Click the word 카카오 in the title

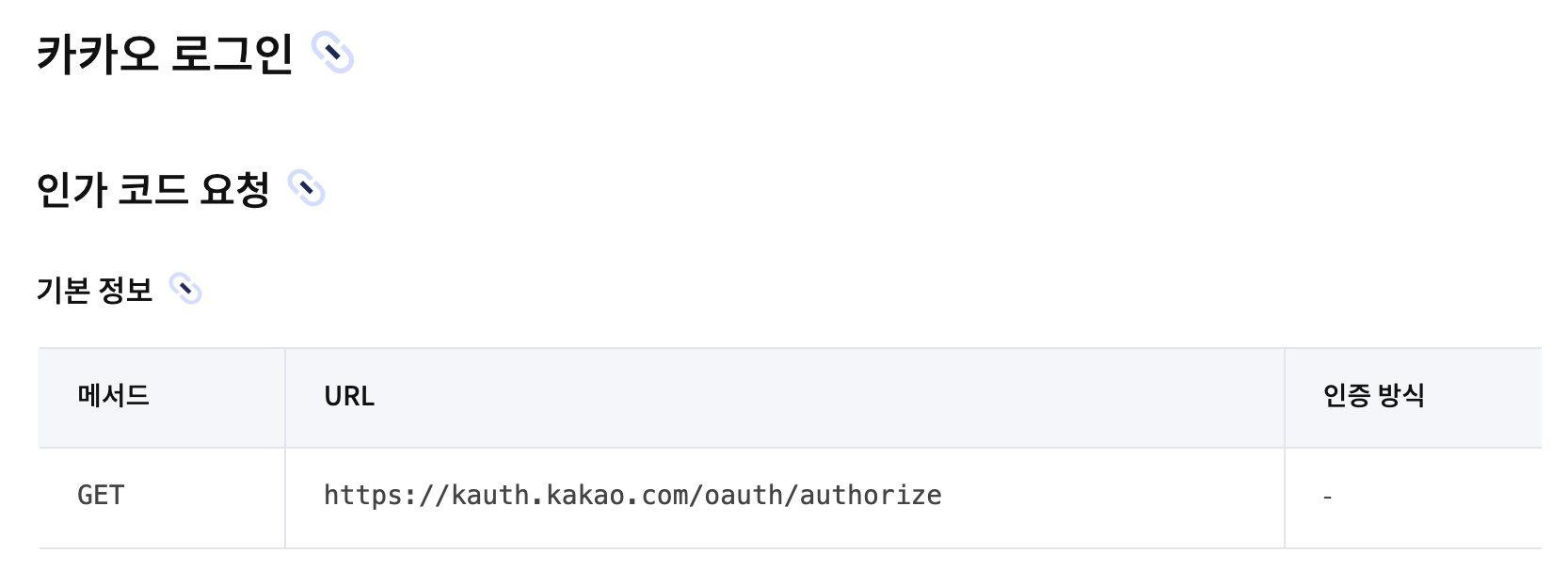(97, 54)
